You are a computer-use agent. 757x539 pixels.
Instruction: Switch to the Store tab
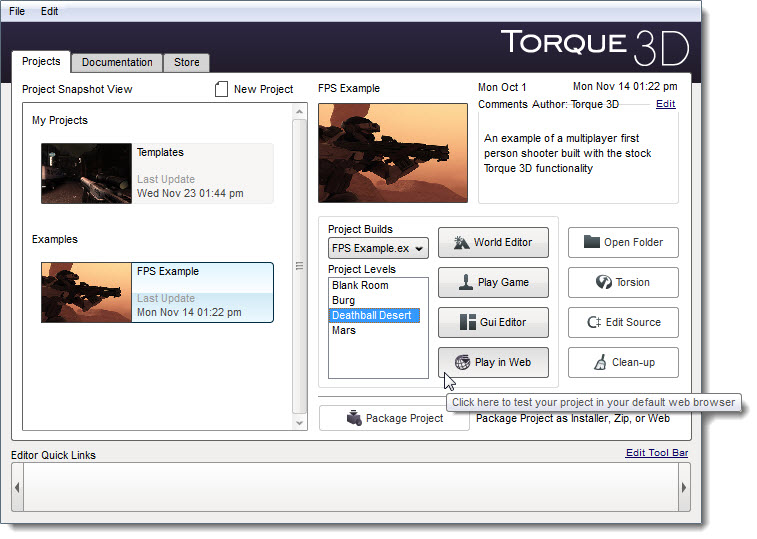pos(186,62)
